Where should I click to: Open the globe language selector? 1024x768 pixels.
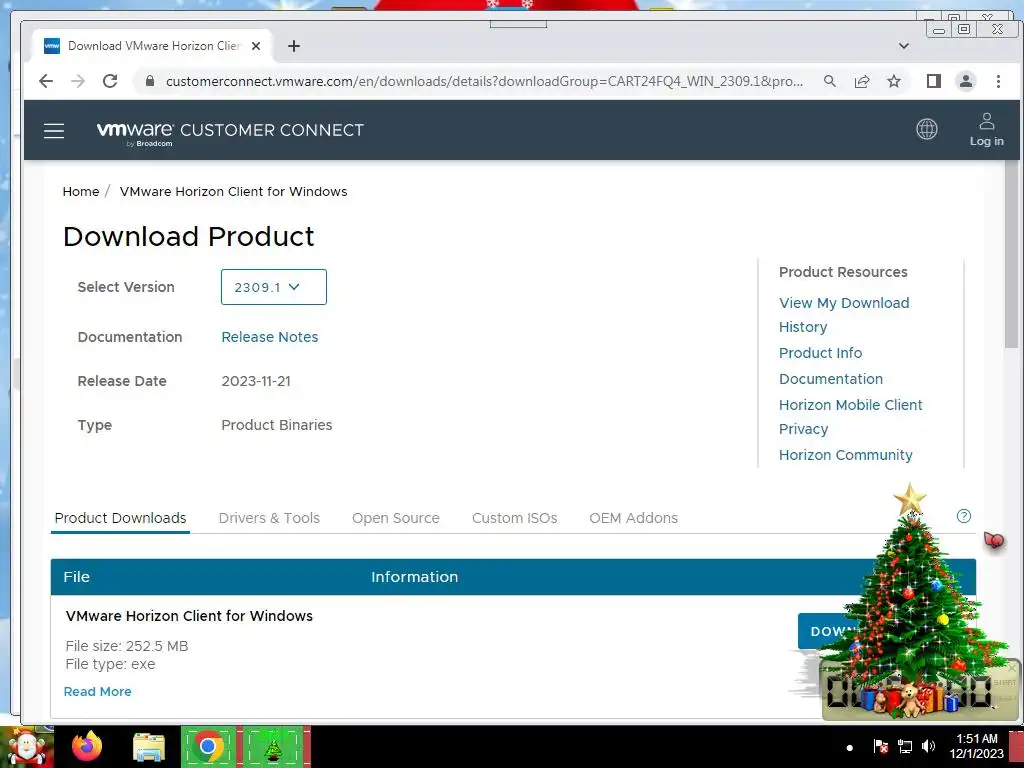[926, 129]
